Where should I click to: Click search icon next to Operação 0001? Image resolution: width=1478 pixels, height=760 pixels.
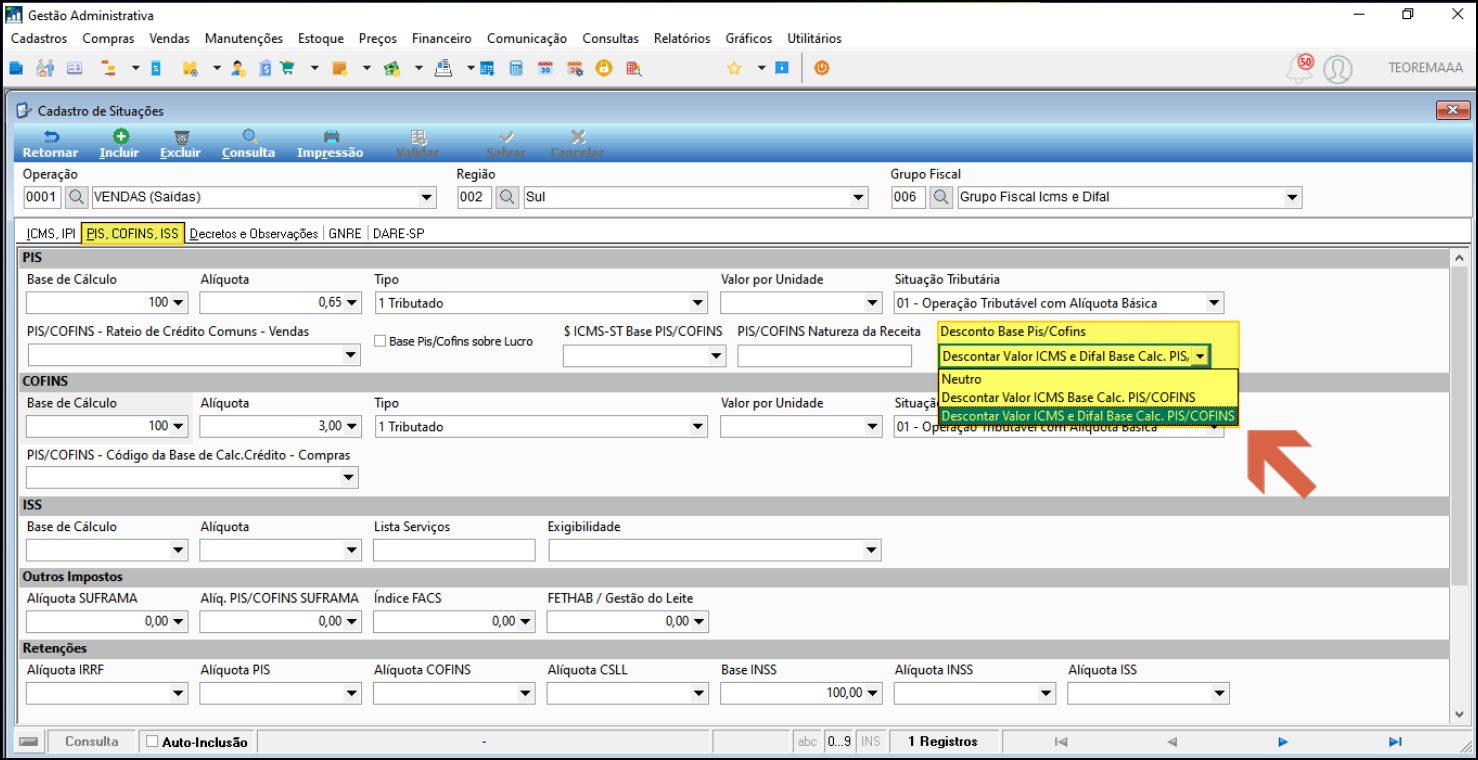point(76,197)
